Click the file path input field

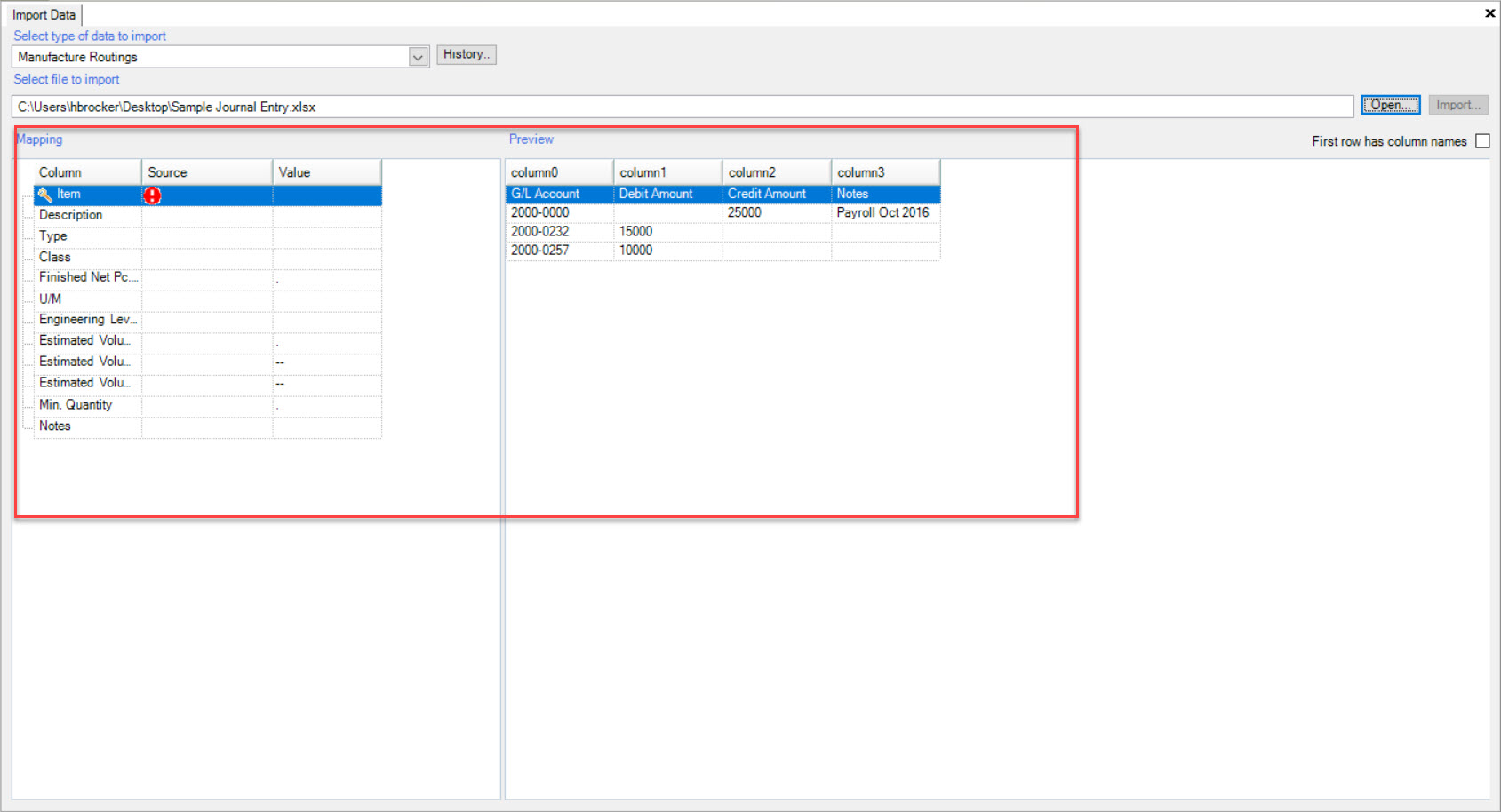683,107
